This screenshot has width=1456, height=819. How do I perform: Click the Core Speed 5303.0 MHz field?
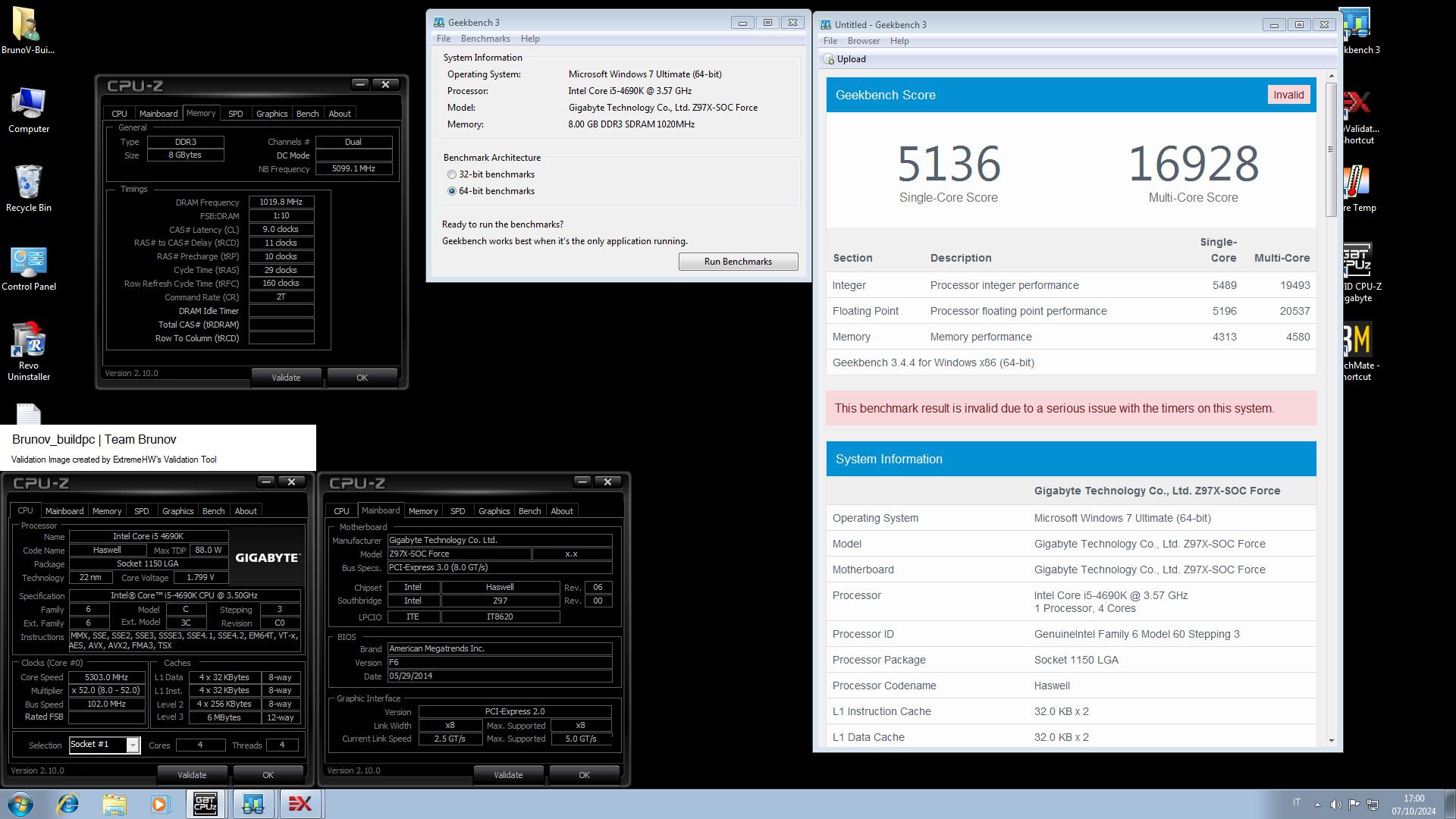[107, 677]
